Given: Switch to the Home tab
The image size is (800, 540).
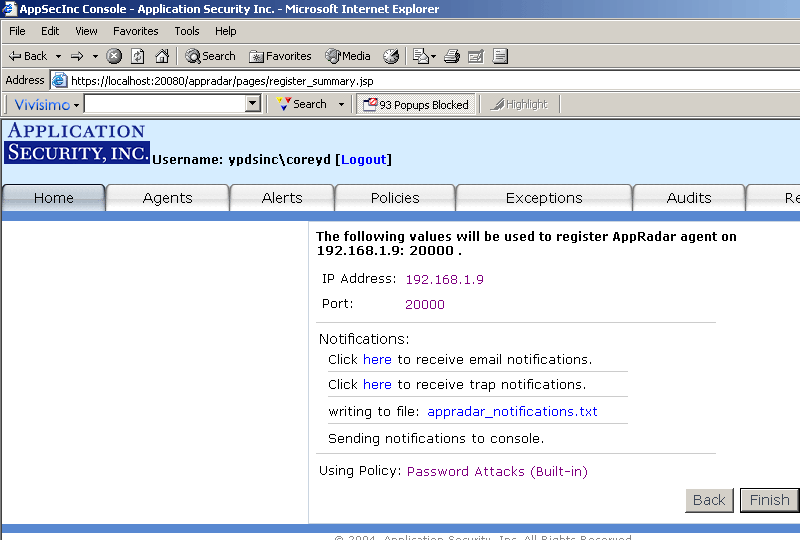Looking at the screenshot, I should coord(54,198).
